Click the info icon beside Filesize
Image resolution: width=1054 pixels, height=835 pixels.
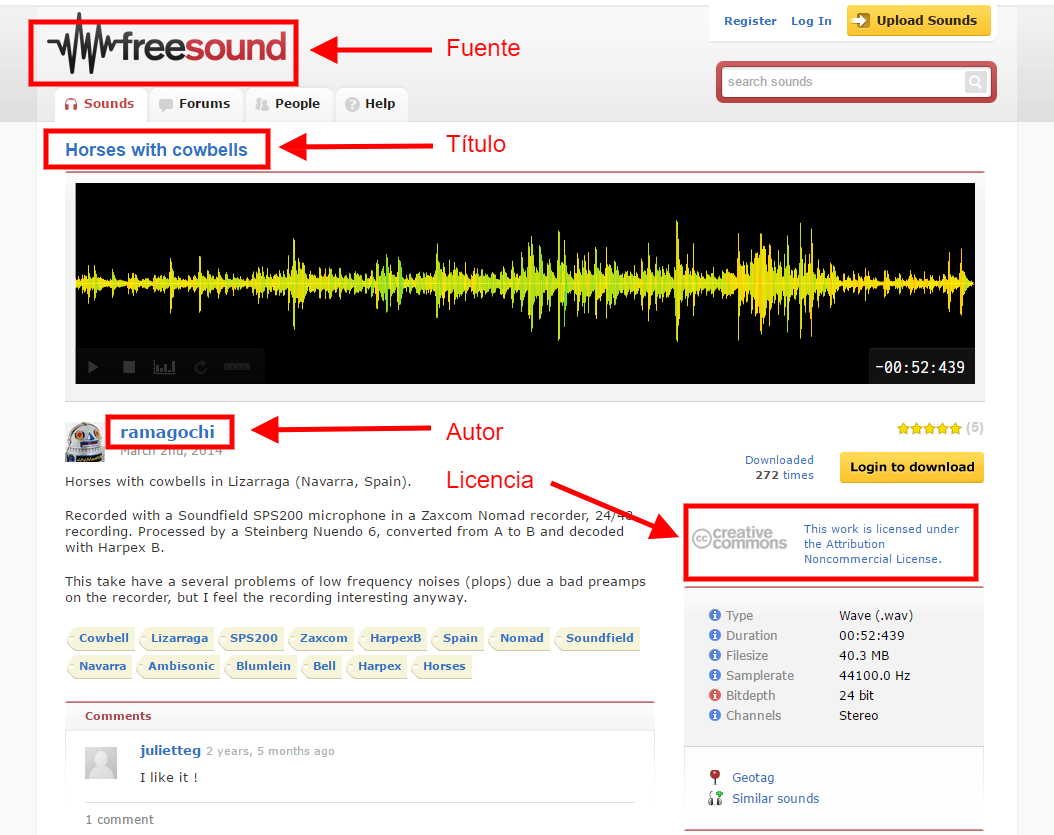tap(715, 655)
